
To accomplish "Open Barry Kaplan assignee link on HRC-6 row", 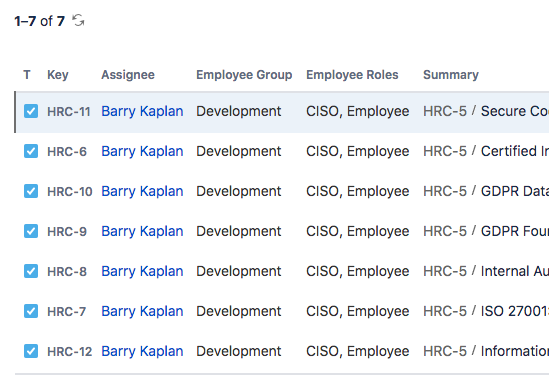I will tap(142, 151).
